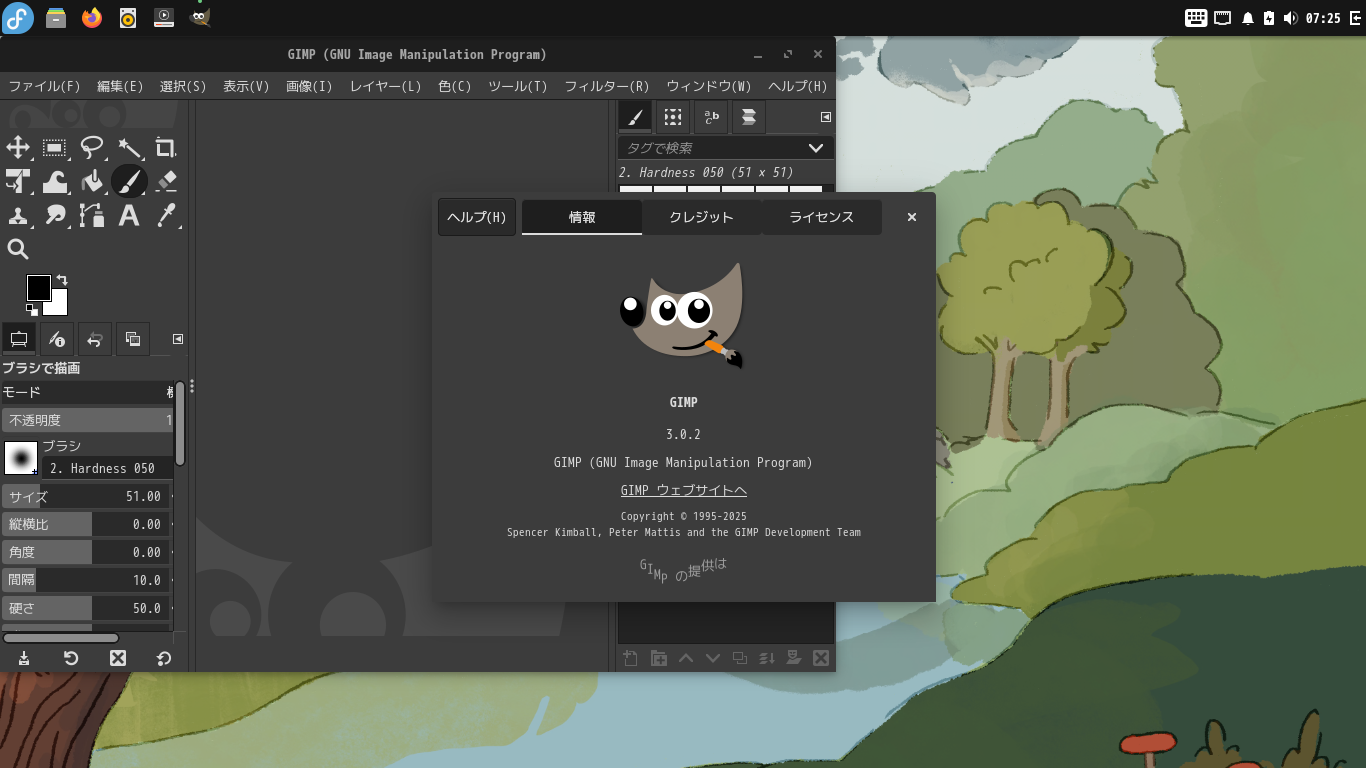This screenshot has width=1366, height=768.
Task: Click the white background color swatch
Action: 59,306
